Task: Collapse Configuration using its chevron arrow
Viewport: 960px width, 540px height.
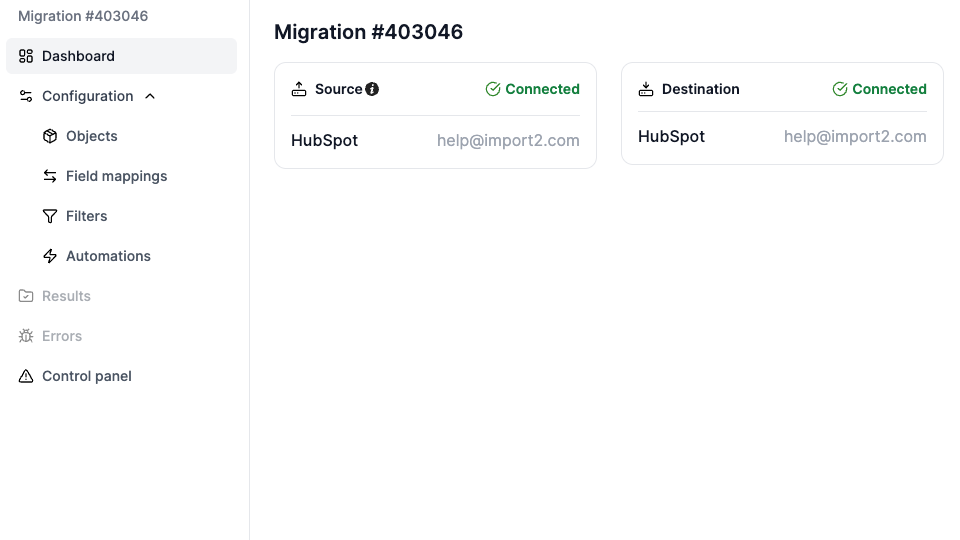Action: (x=150, y=96)
